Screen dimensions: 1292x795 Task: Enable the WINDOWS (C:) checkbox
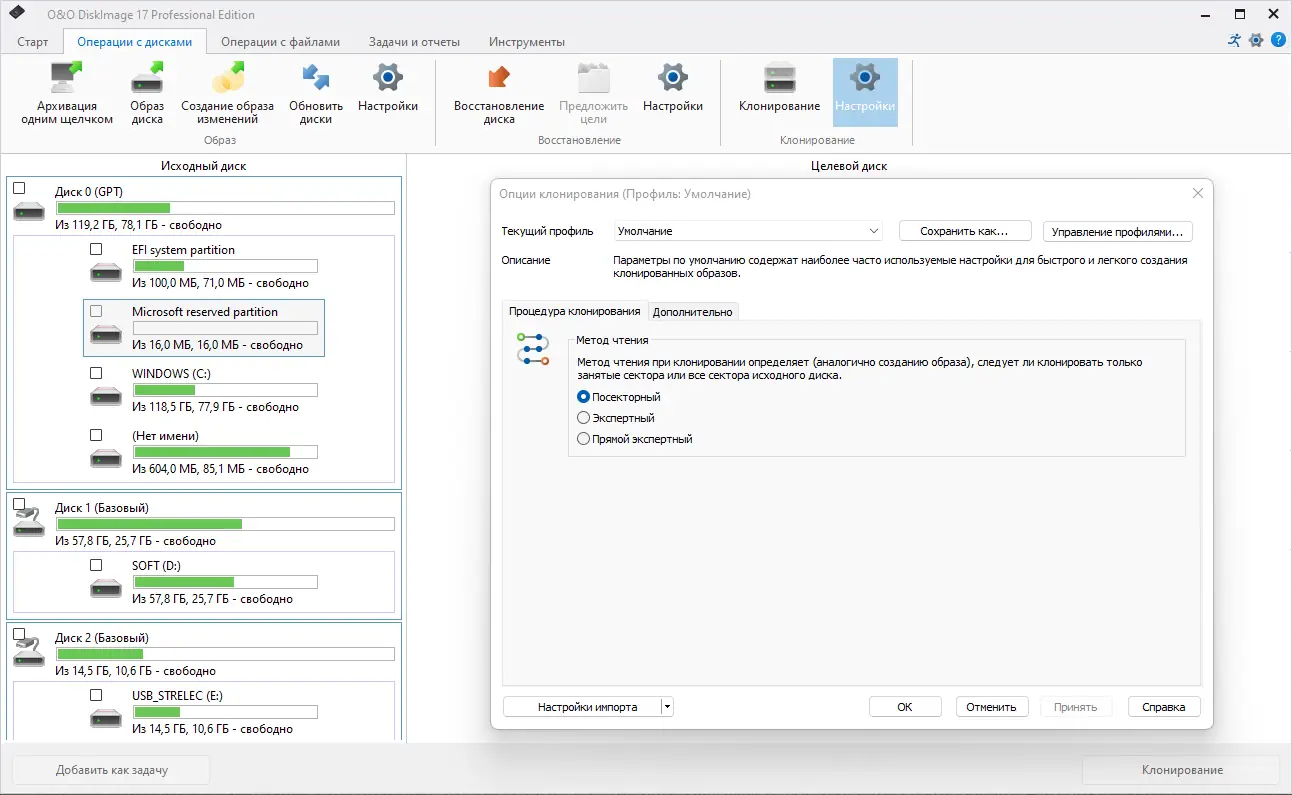(x=96, y=373)
